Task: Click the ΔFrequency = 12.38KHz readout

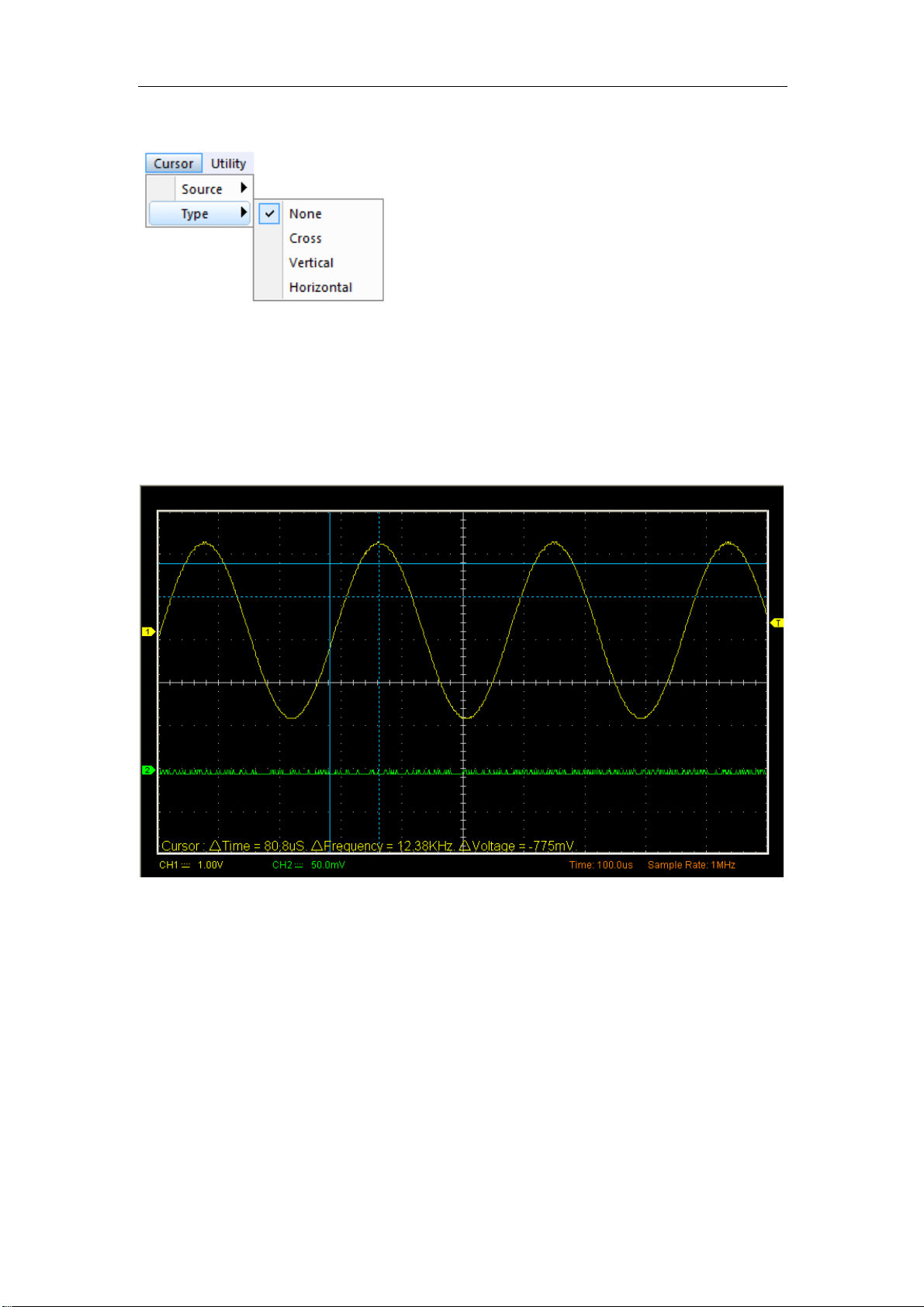Action: (382, 846)
